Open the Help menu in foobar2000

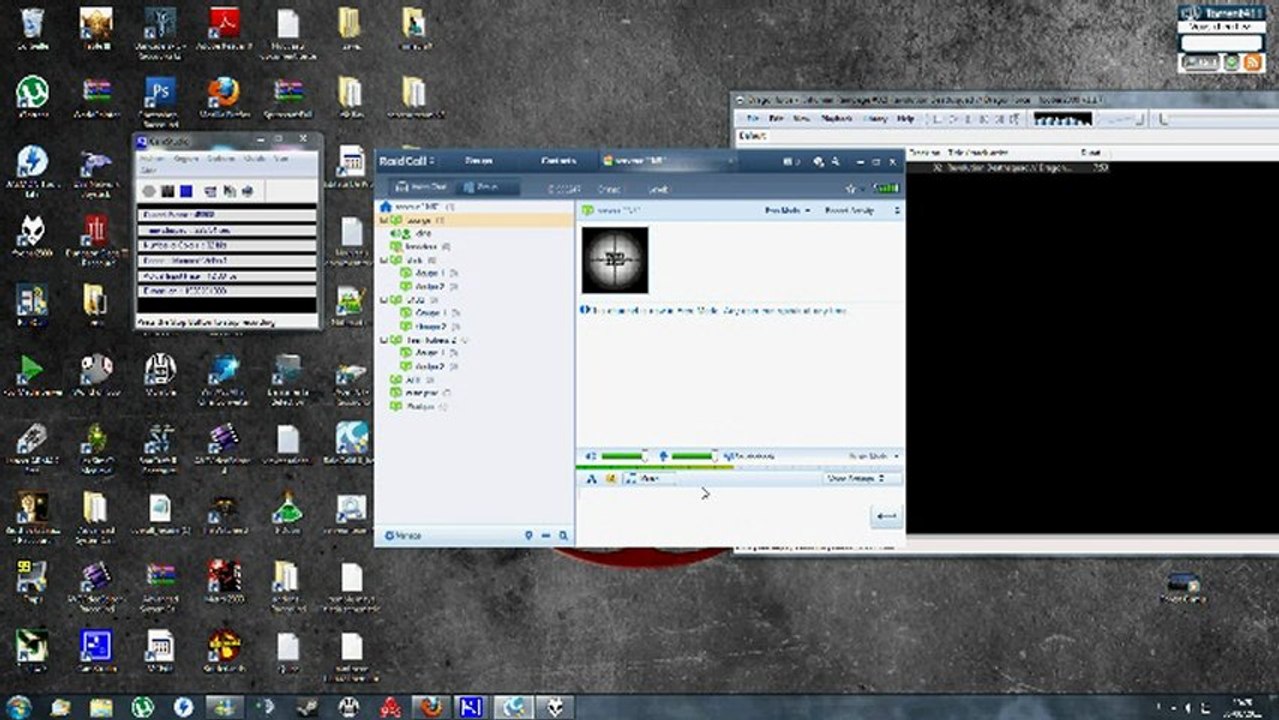click(905, 118)
